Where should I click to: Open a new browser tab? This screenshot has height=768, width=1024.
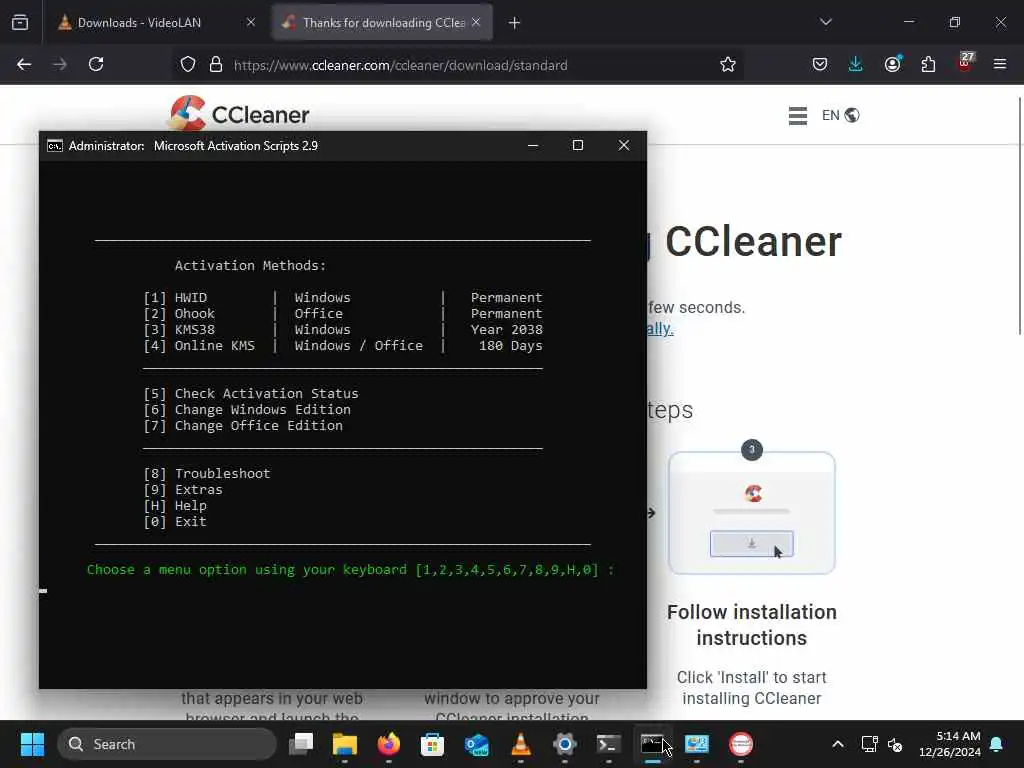(x=515, y=23)
